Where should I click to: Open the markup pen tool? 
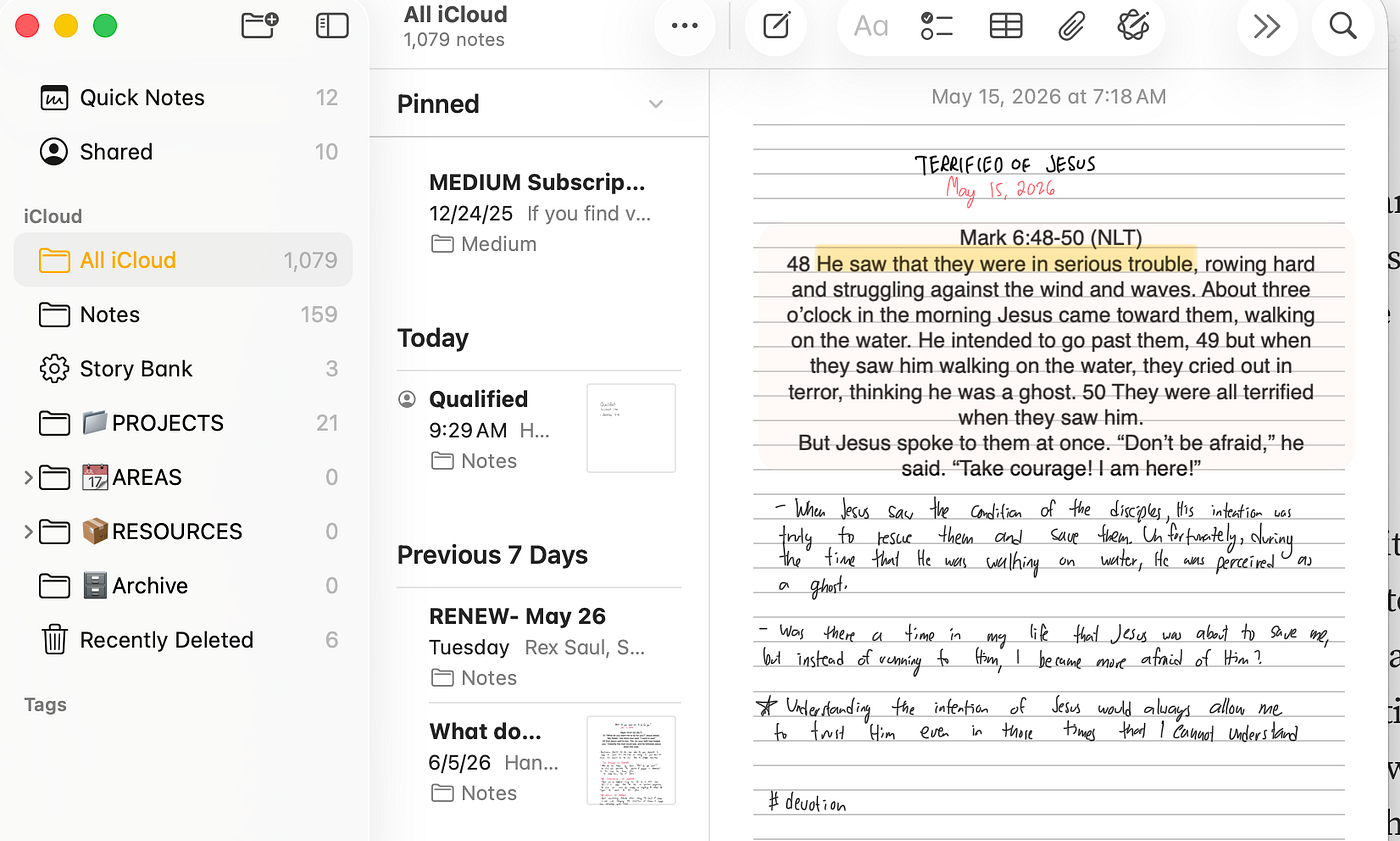[x=1133, y=26]
